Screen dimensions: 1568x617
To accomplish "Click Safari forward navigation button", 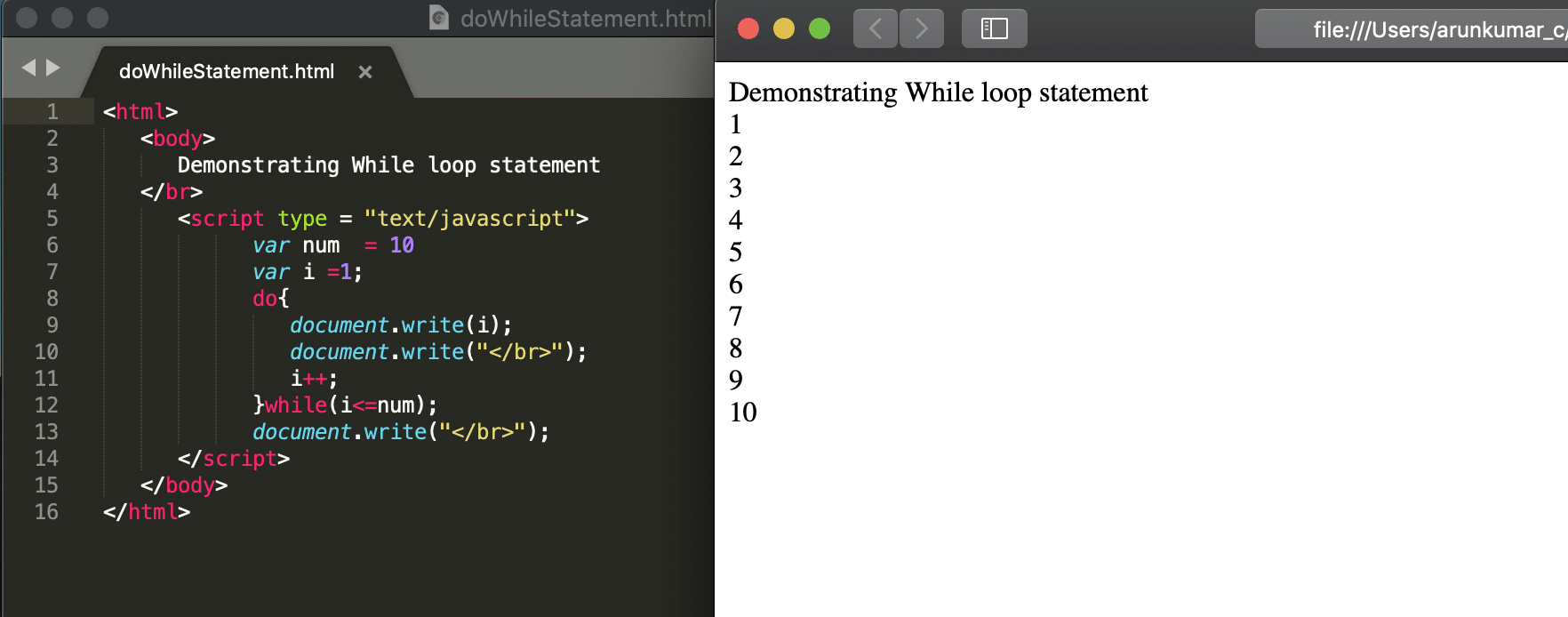I will coord(922,28).
